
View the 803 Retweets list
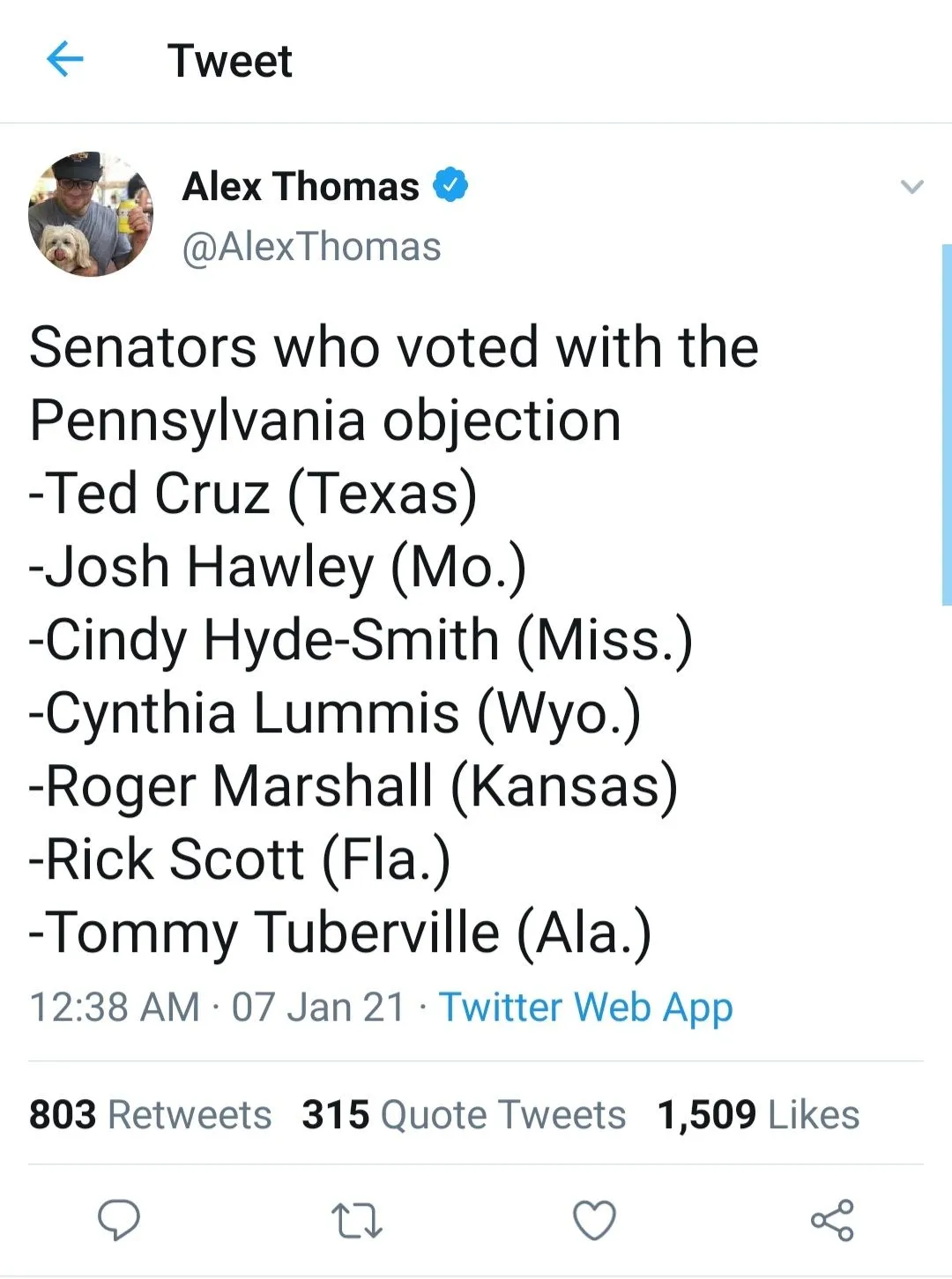click(150, 1115)
